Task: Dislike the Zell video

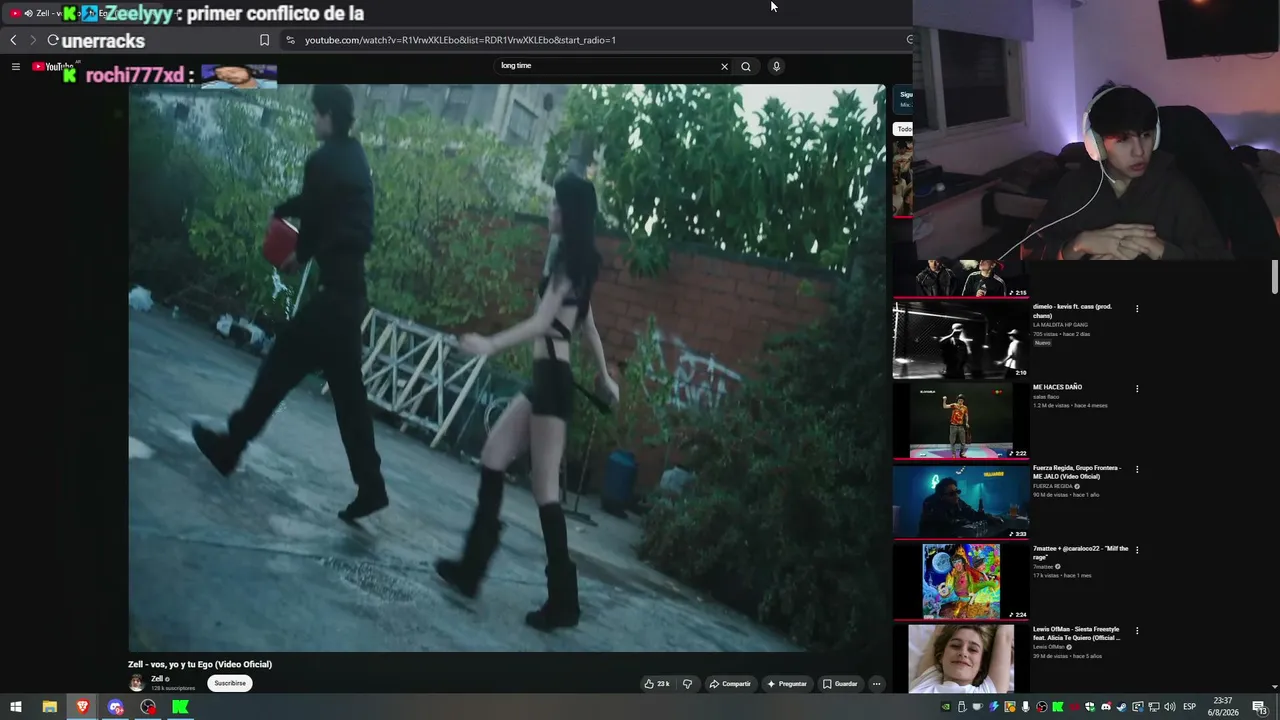Action: [x=687, y=684]
